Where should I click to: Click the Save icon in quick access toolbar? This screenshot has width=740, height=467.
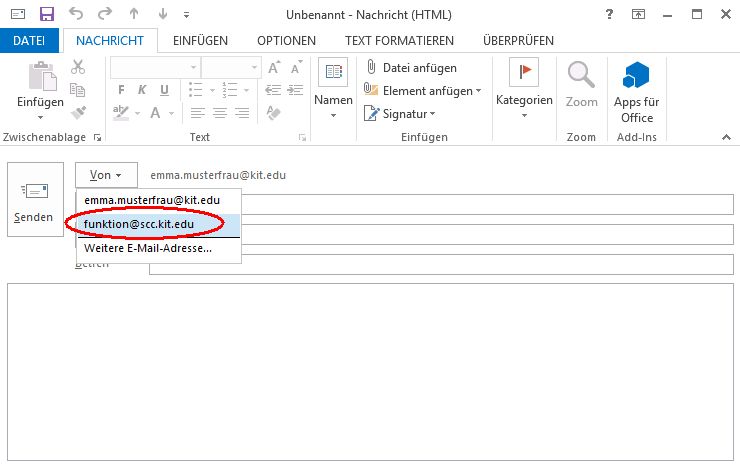coord(47,13)
